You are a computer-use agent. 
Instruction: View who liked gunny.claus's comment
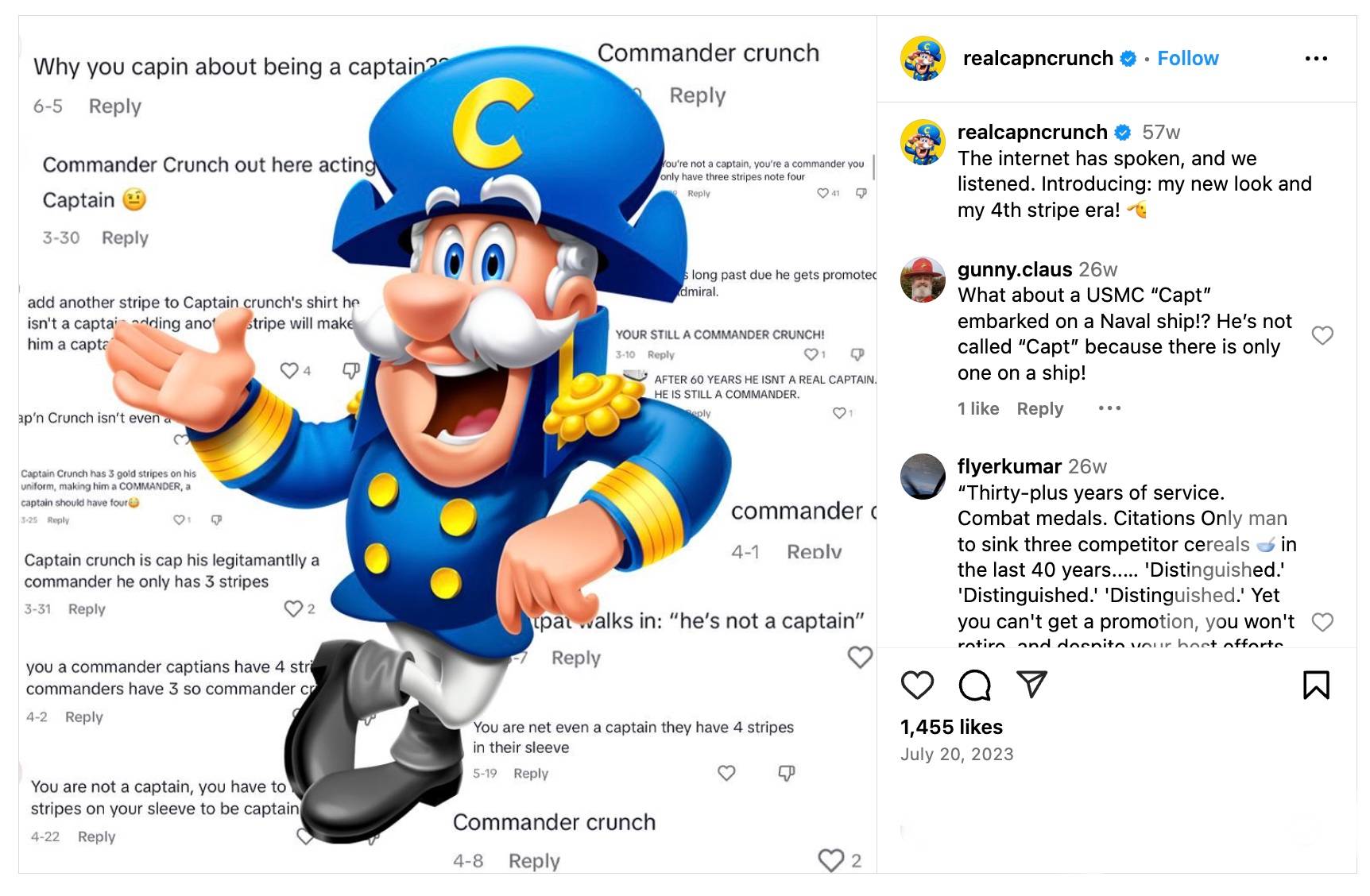pyautogui.click(x=978, y=408)
